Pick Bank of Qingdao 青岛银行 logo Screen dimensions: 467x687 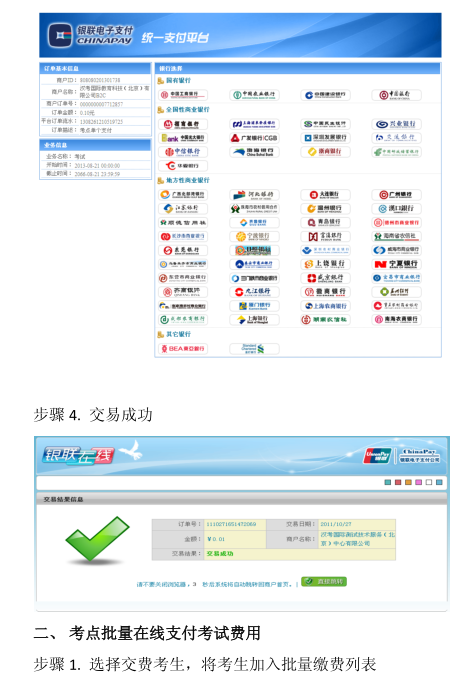[325, 223]
